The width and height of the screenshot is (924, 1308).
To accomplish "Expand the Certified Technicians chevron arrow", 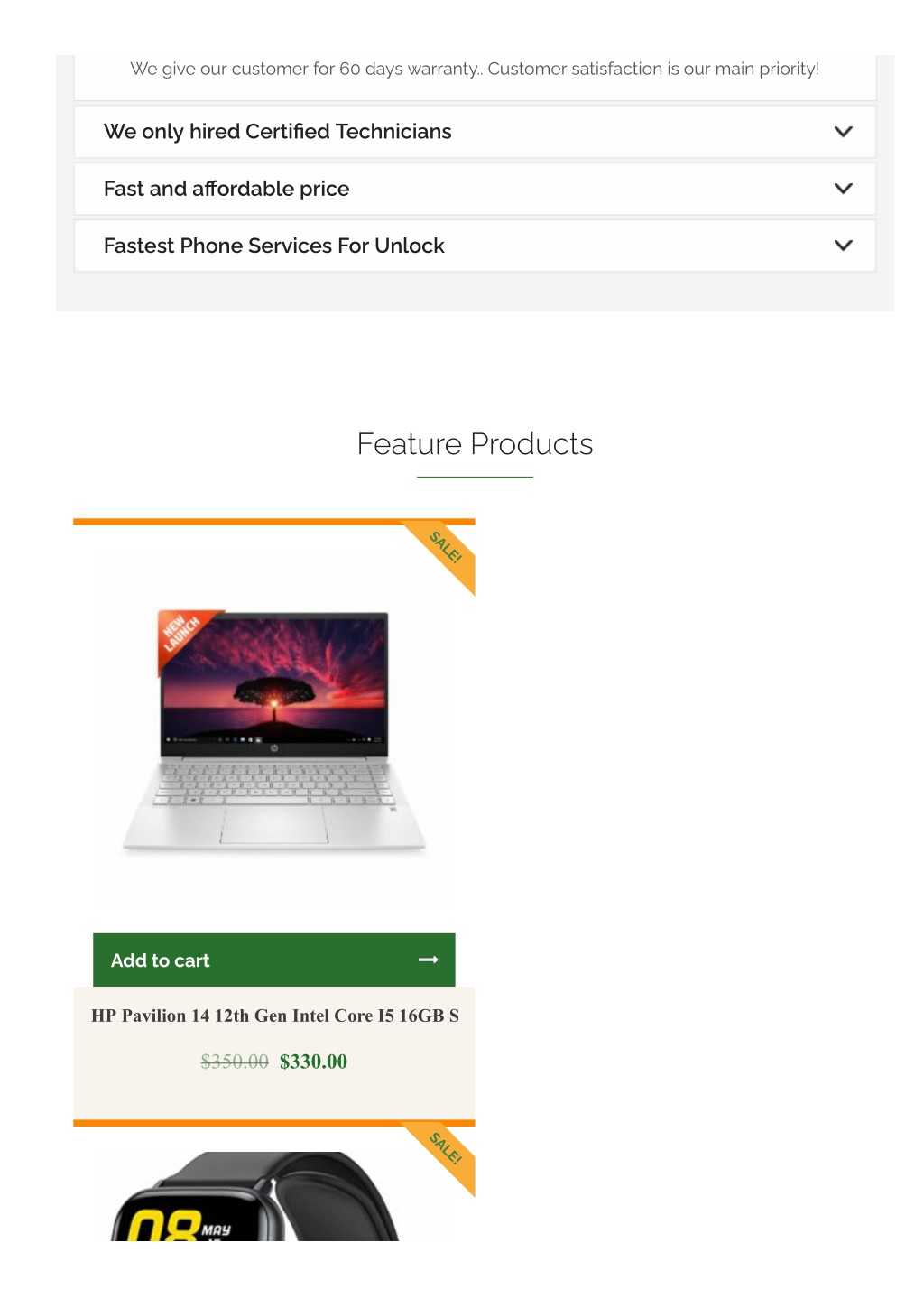I will pos(843,132).
